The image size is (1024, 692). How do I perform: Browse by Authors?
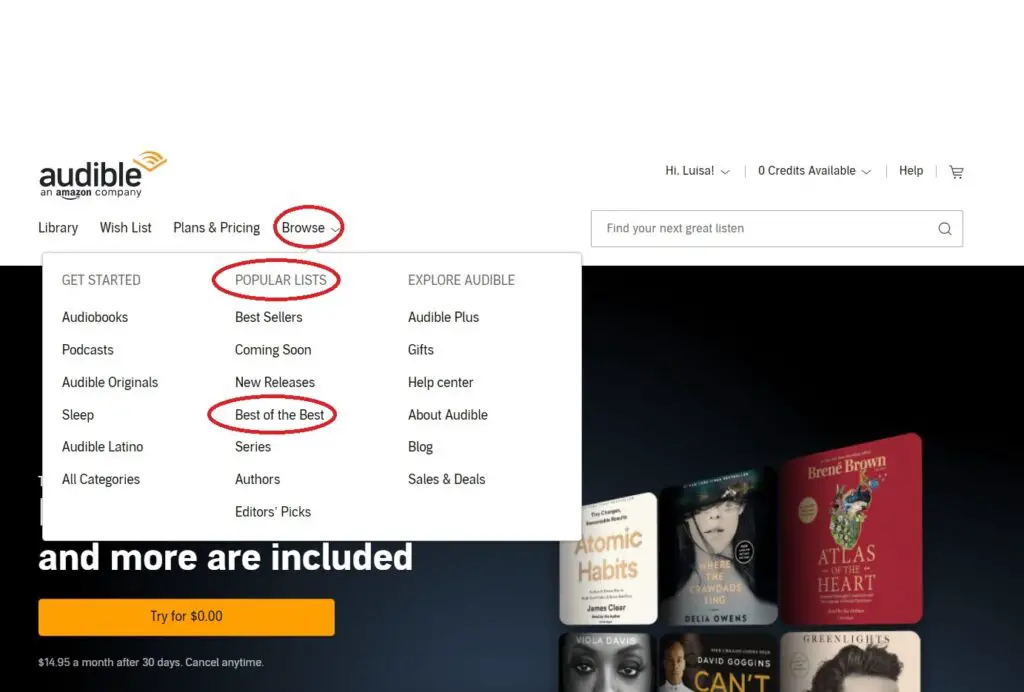(x=257, y=480)
